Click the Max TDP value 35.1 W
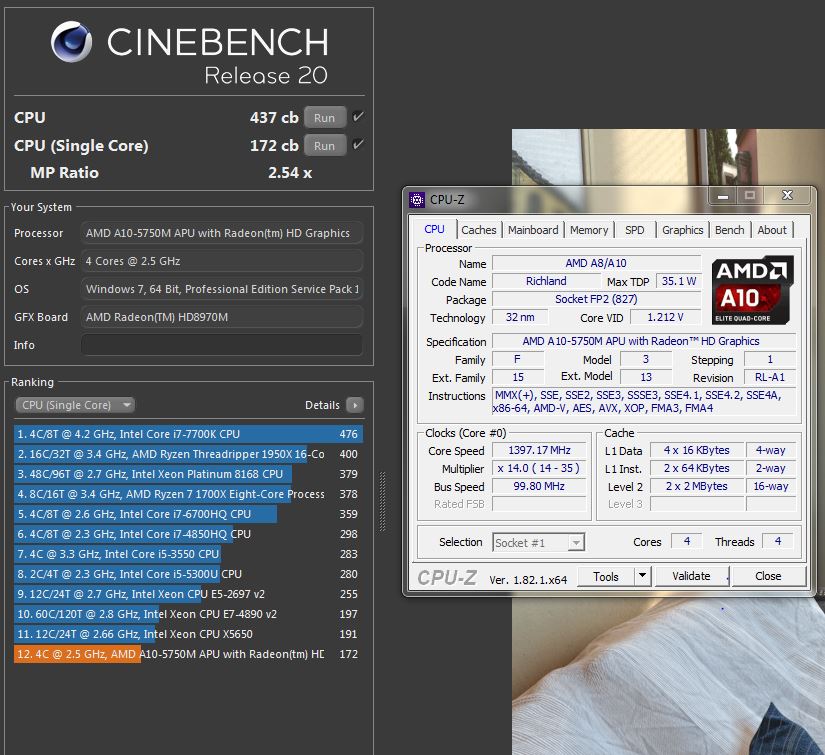Image resolution: width=825 pixels, height=755 pixels. pos(679,281)
